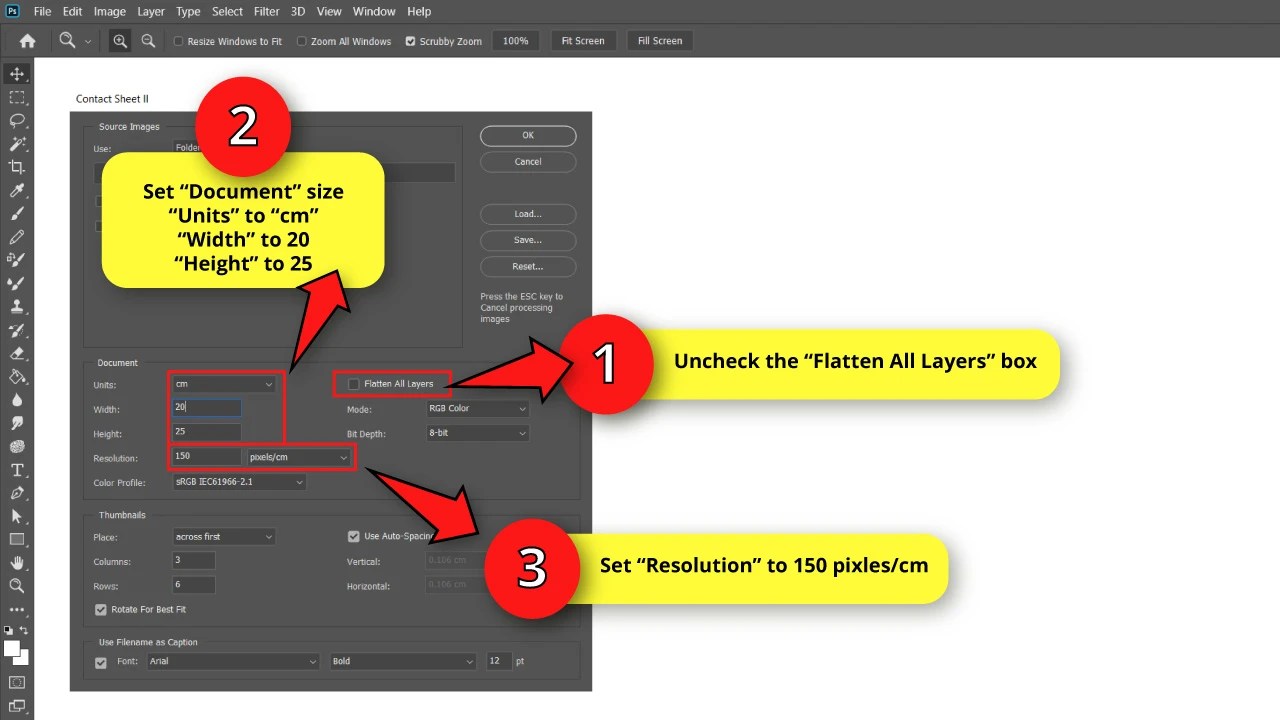Open the Mode dropdown set to RGB Color
Viewport: 1280px width, 720px height.
[x=477, y=408]
